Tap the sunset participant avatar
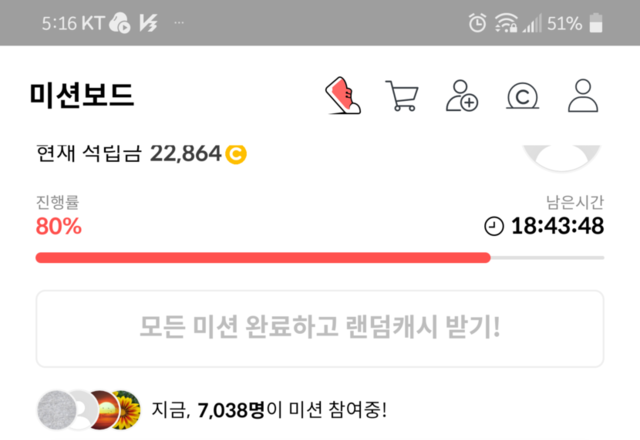640x440 pixels. 105,410
